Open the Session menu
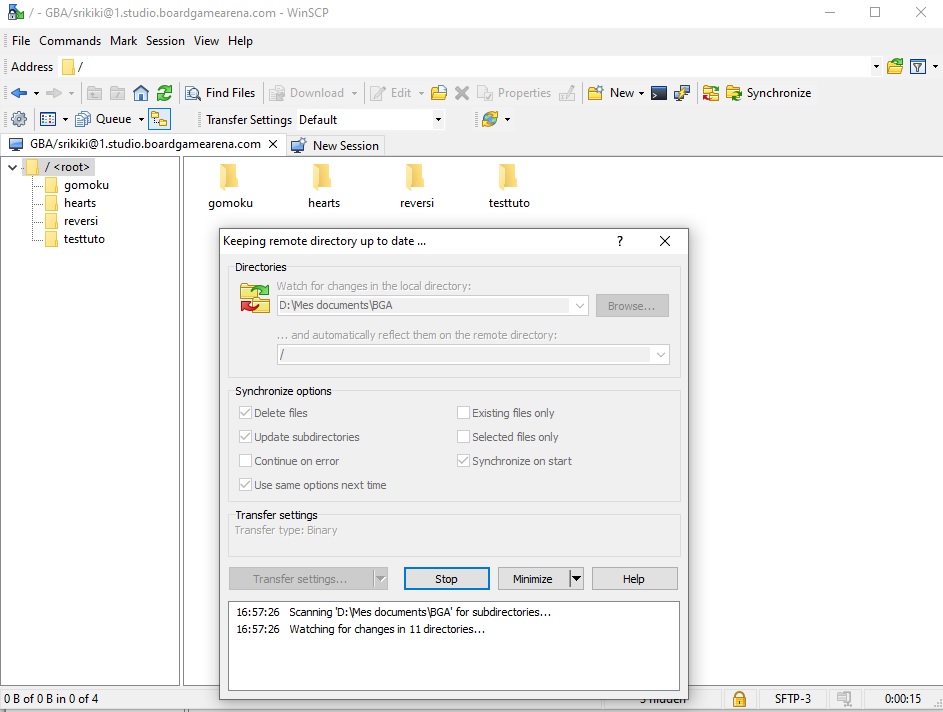The height and width of the screenshot is (712, 943). pyautogui.click(x=165, y=41)
